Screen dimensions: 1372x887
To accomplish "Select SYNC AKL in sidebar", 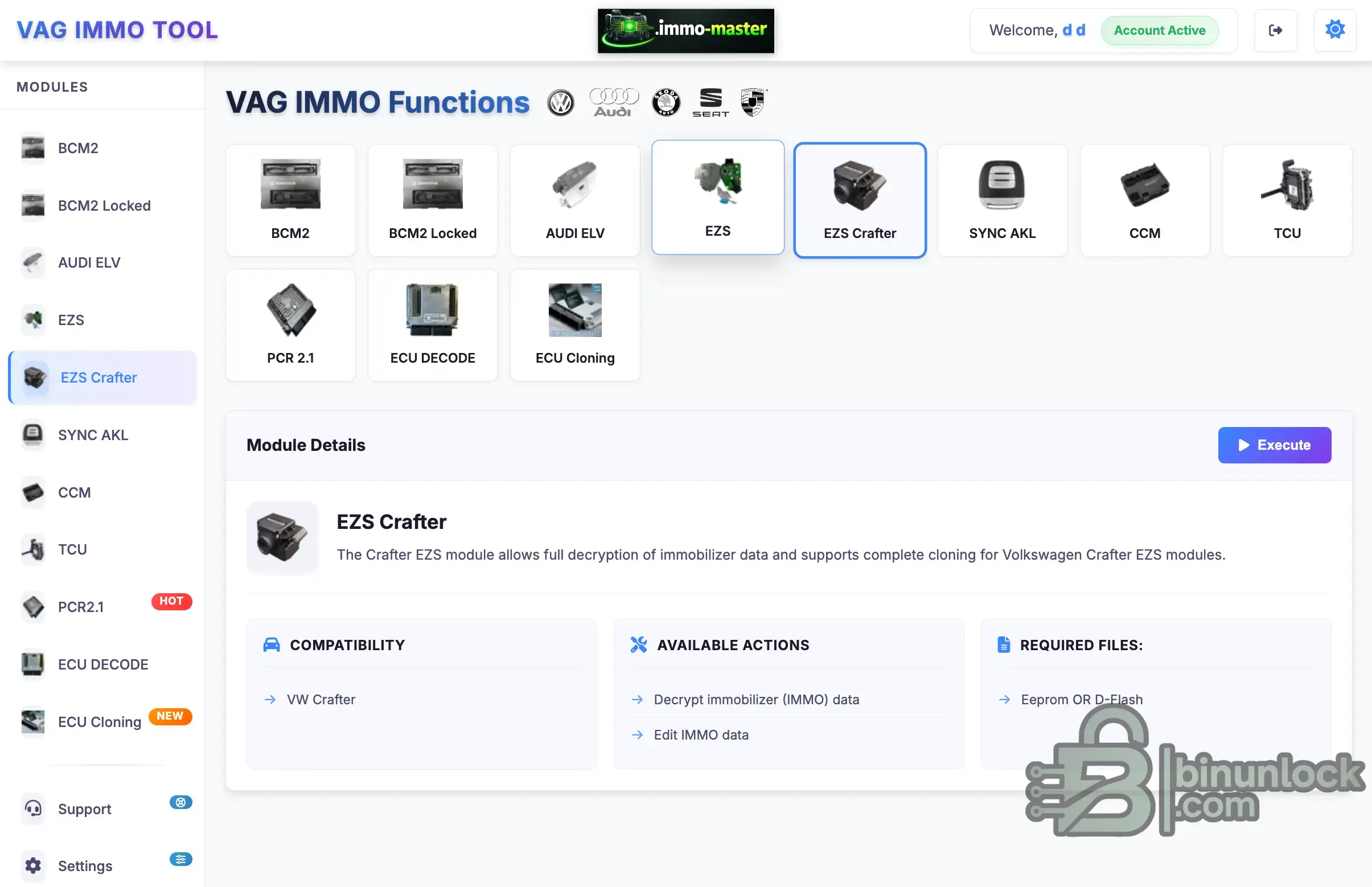I will coord(93,435).
